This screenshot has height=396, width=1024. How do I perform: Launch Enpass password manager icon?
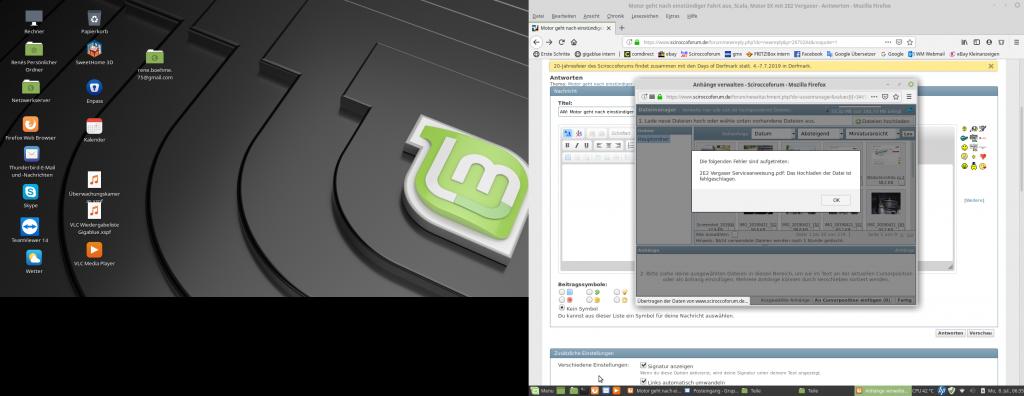pos(94,88)
